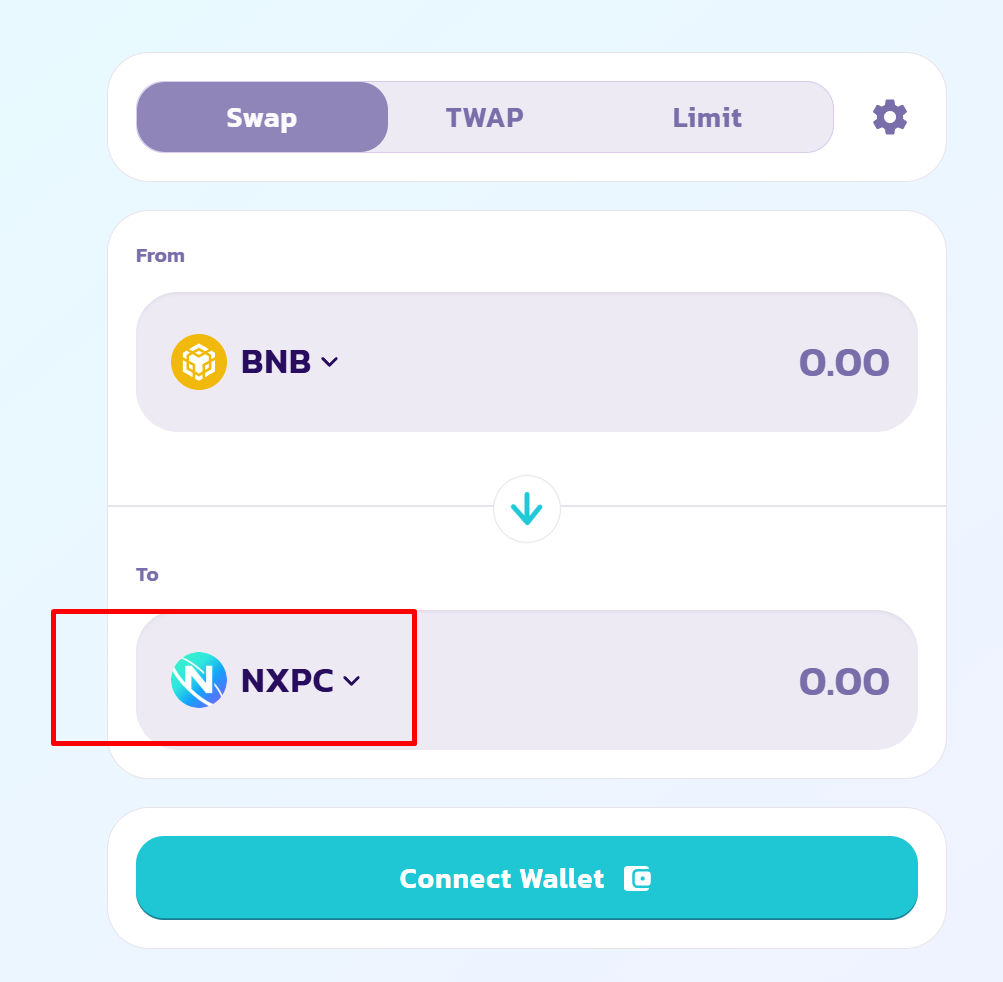The width and height of the screenshot is (1003, 982).
Task: Flip tokens with the down arrow
Action: click(527, 509)
